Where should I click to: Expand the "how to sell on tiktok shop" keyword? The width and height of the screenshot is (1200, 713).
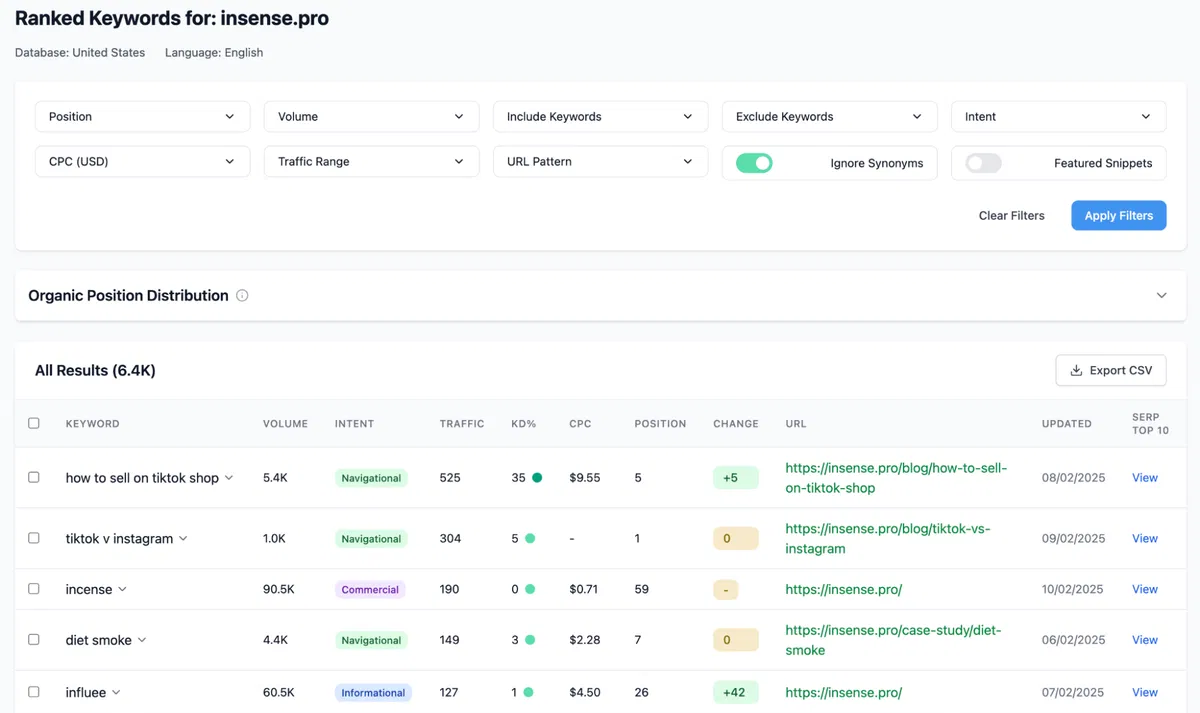coord(229,477)
